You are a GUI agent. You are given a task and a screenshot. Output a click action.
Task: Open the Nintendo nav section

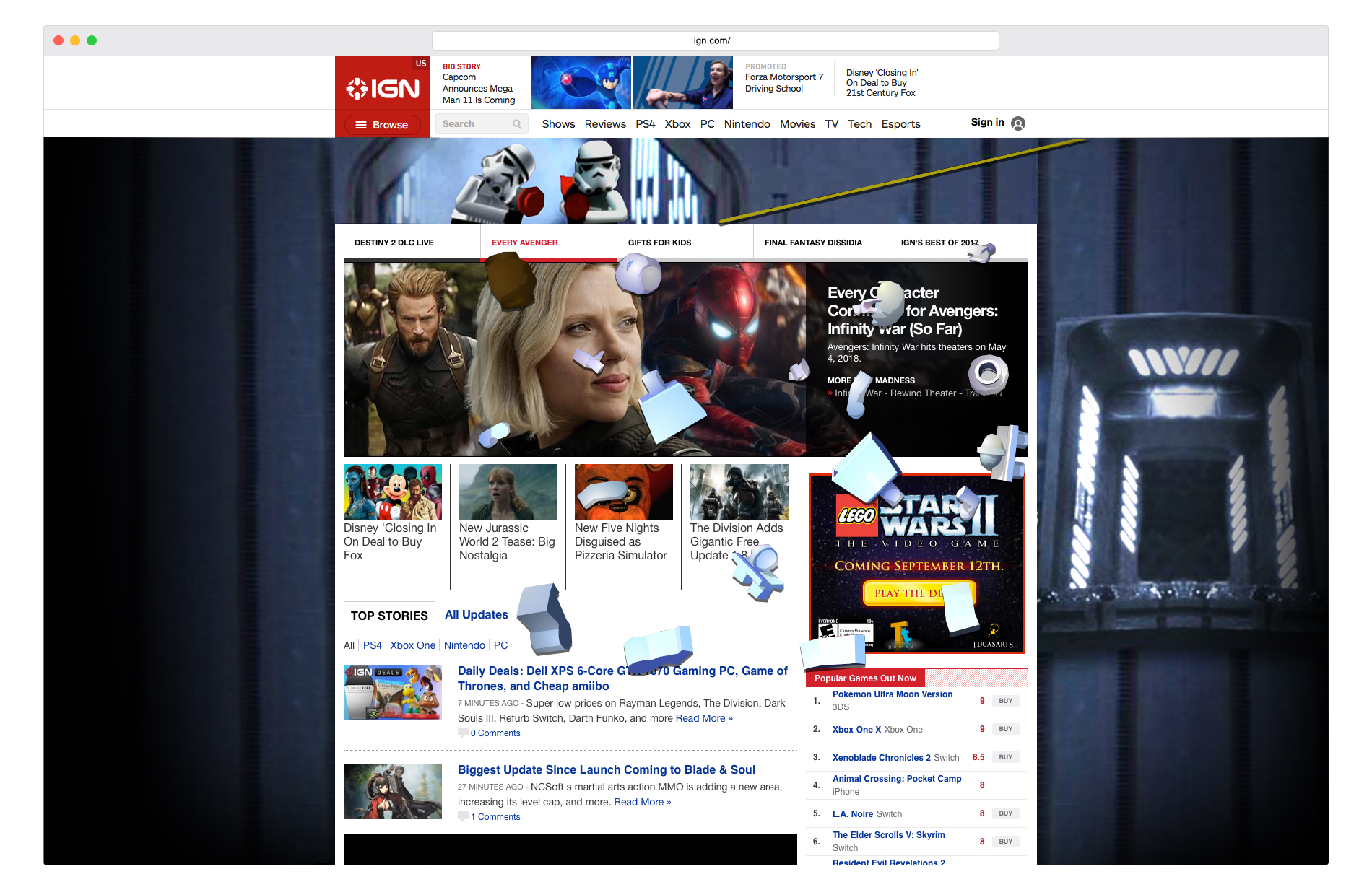pyautogui.click(x=747, y=124)
